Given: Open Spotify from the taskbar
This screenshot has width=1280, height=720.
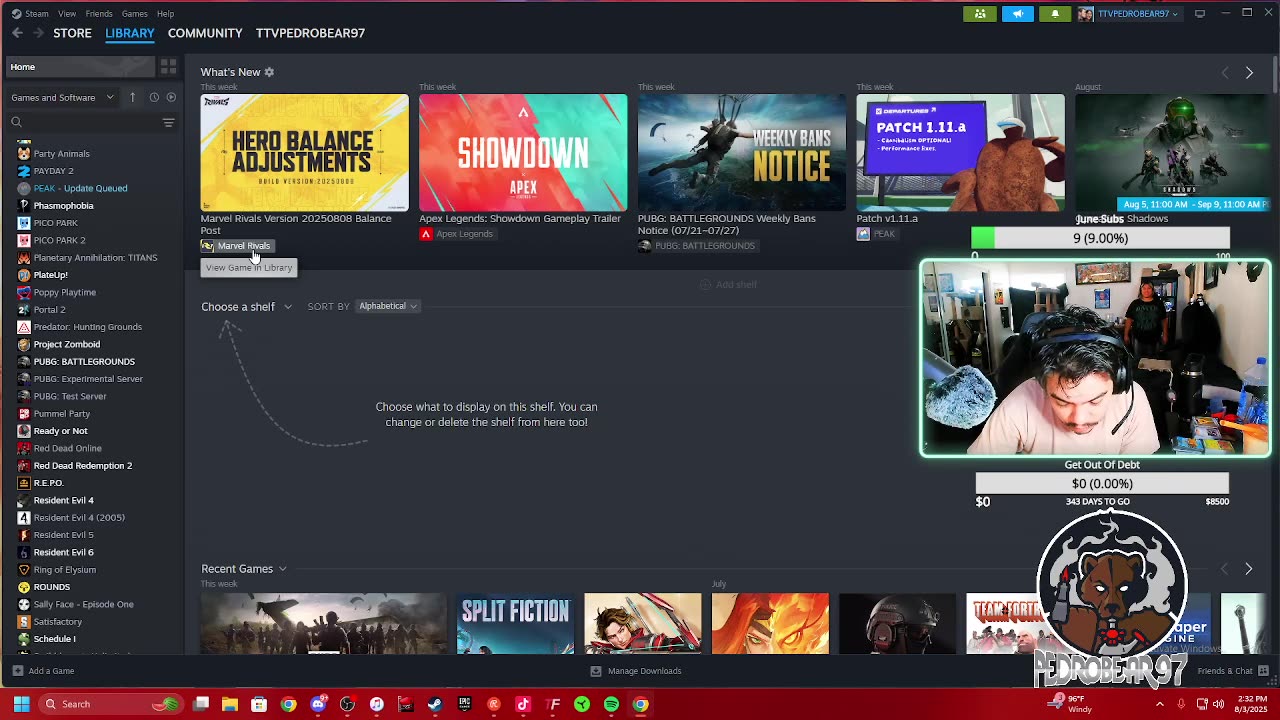Looking at the screenshot, I should point(611,704).
